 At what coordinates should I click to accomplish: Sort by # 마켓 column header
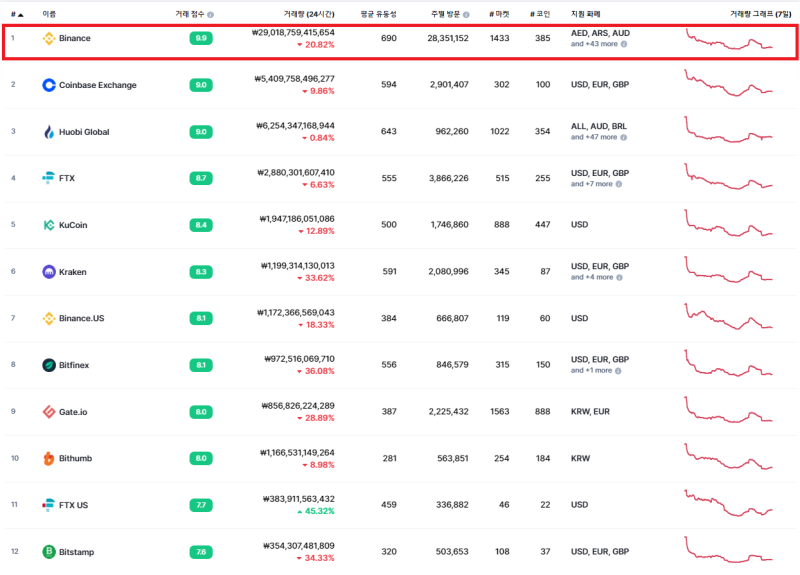(x=499, y=14)
